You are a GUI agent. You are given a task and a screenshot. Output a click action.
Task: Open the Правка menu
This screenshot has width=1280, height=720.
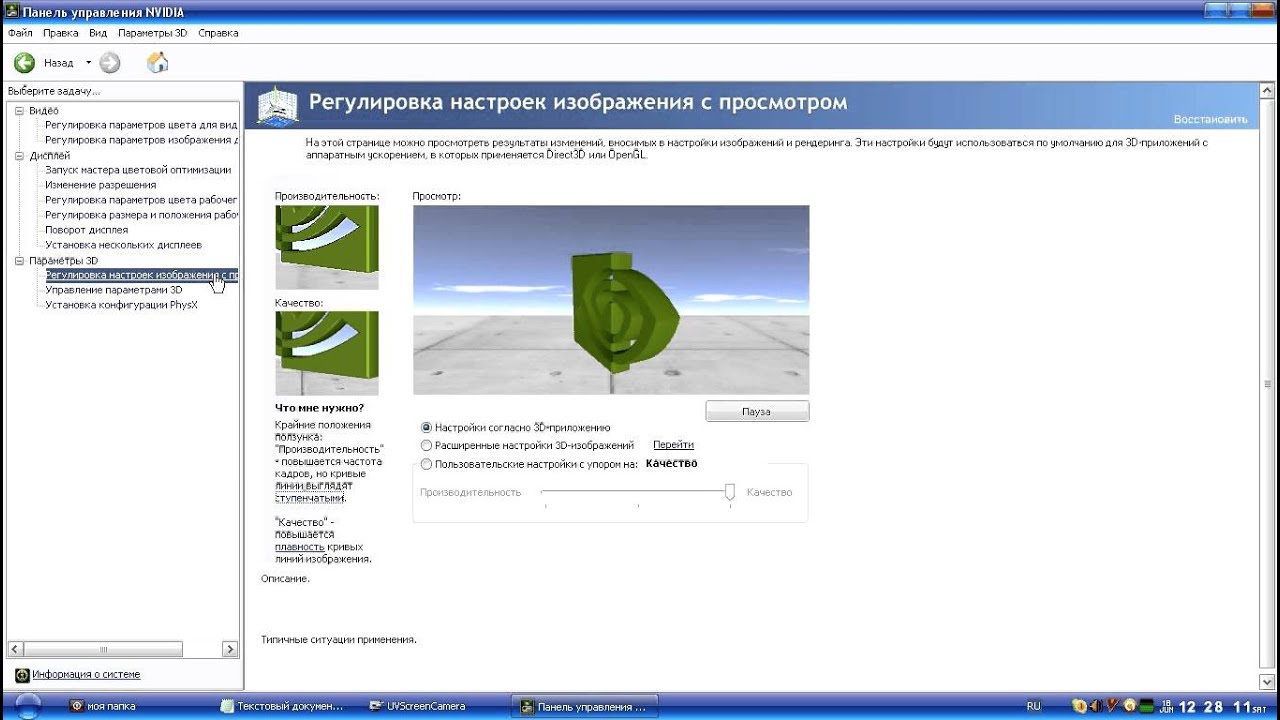tap(61, 33)
